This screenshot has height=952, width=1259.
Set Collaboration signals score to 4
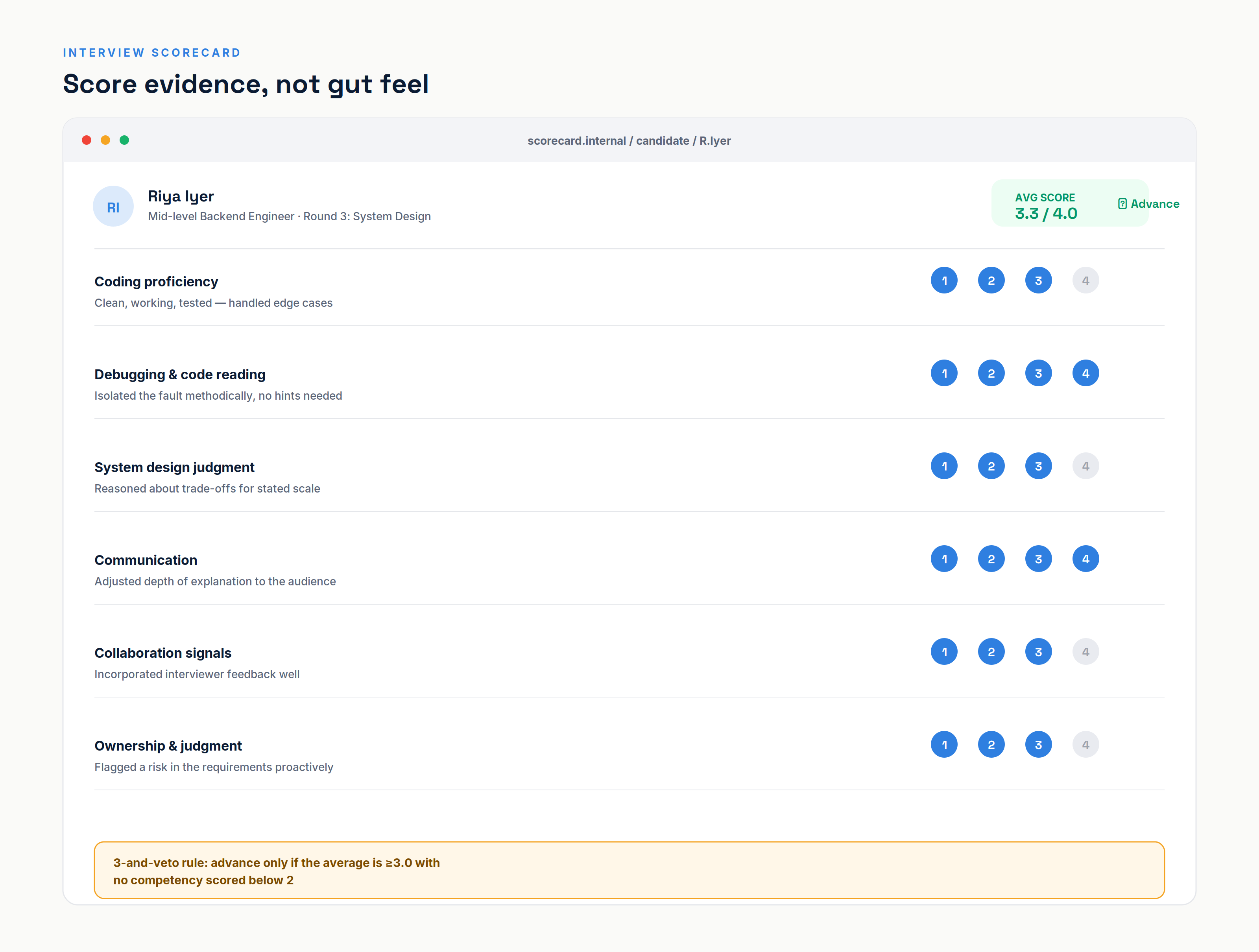(1085, 651)
